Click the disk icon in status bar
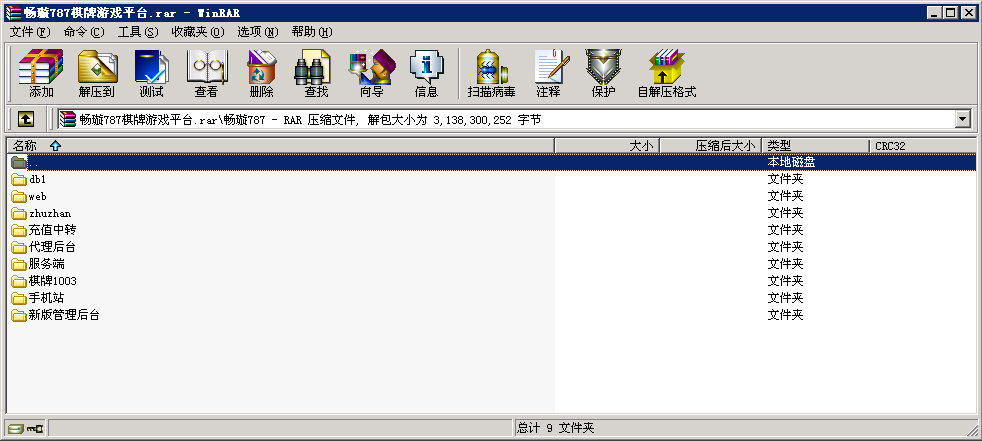Viewport: 982px width, 441px height. point(15,428)
